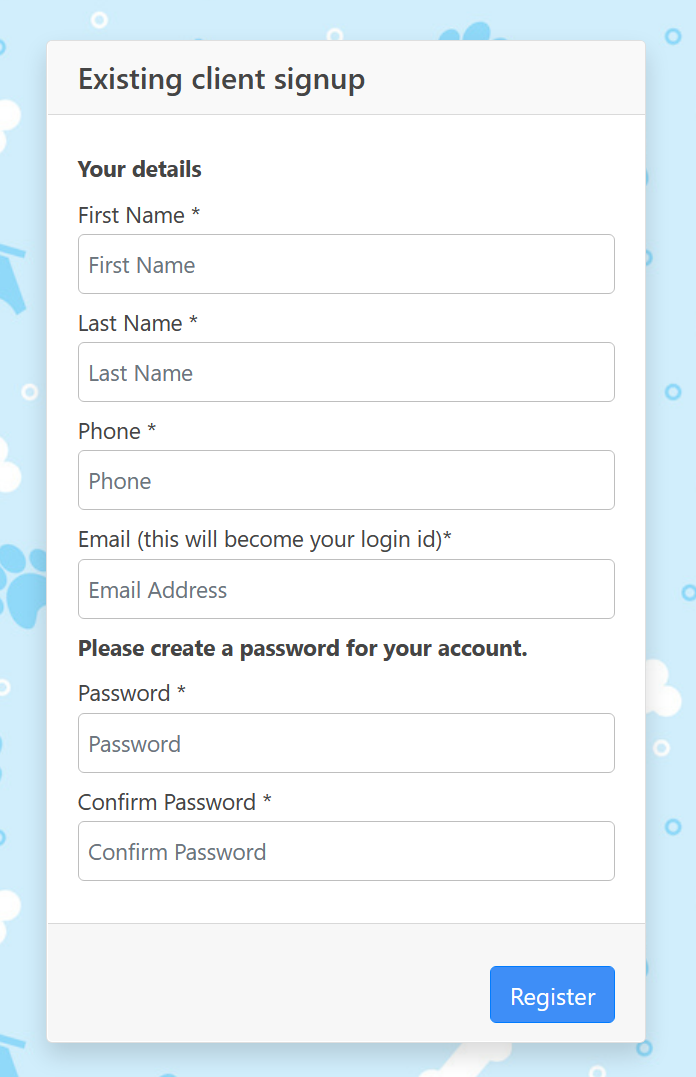Focus the Last Name text box
Image resolution: width=696 pixels, height=1077 pixels.
point(346,372)
